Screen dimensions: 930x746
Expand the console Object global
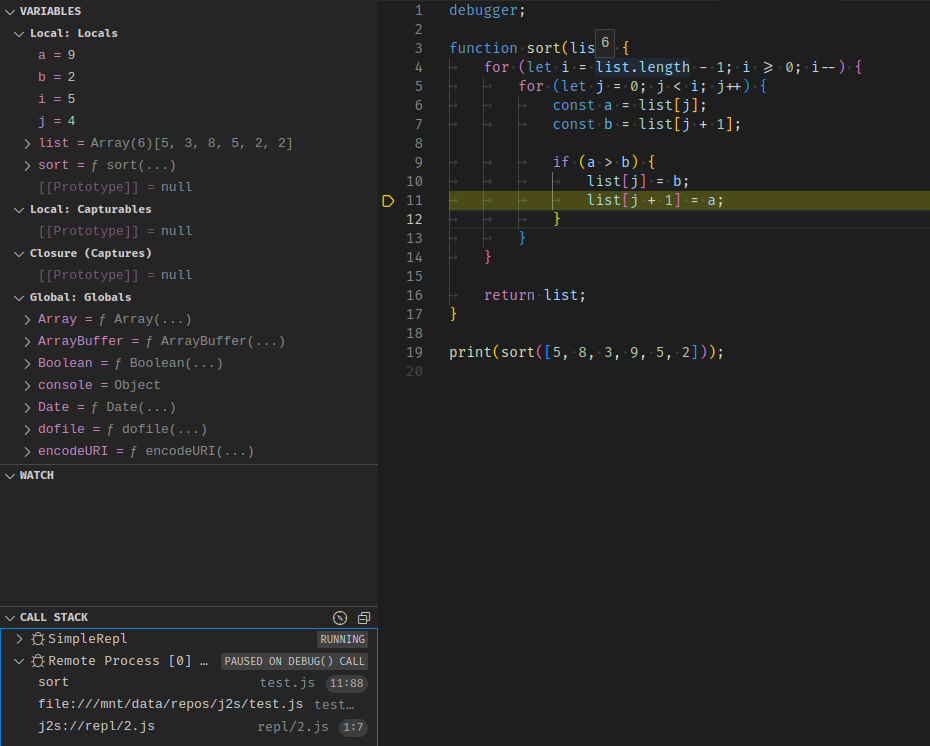click(28, 385)
